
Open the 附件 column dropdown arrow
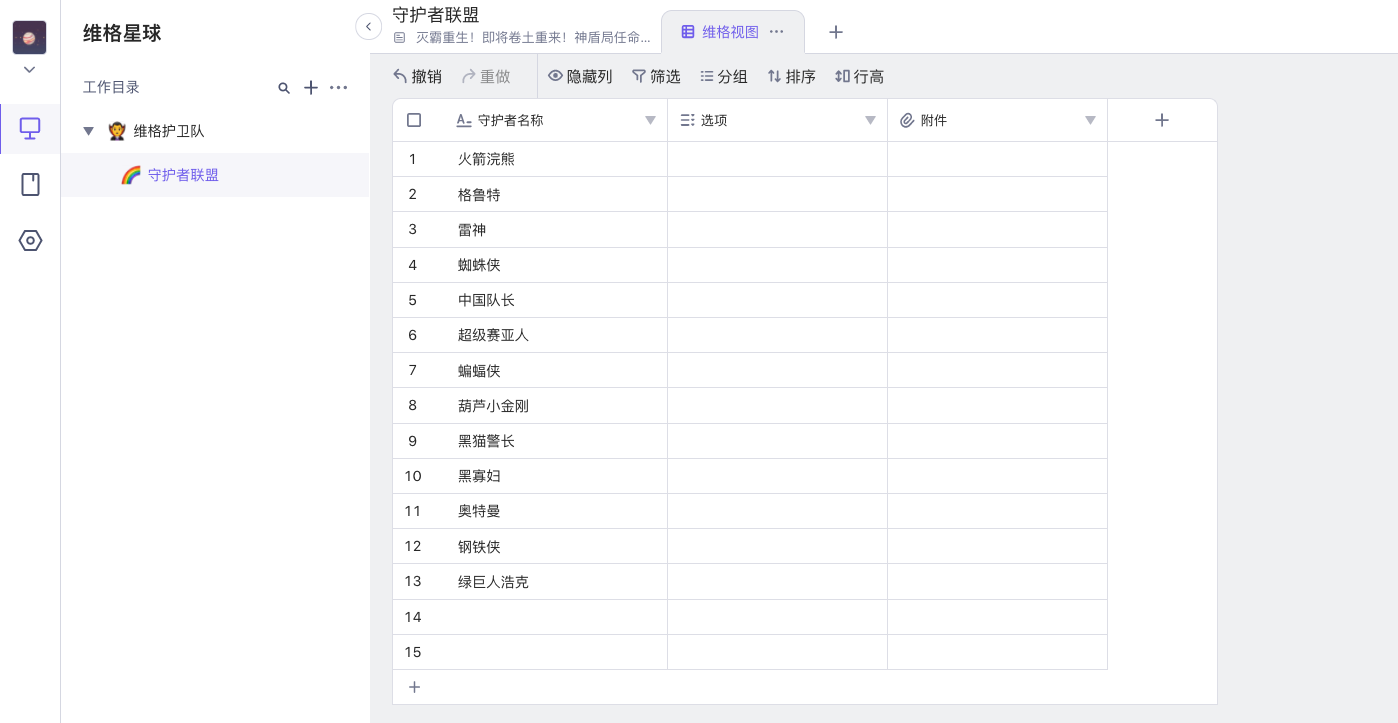click(x=1090, y=121)
